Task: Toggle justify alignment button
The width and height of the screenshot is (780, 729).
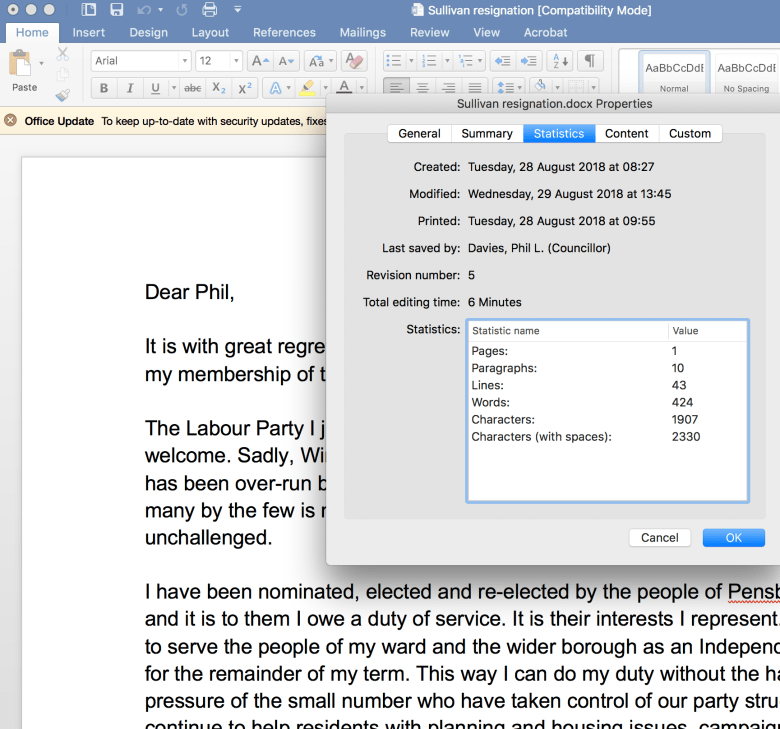Action: [x=475, y=88]
